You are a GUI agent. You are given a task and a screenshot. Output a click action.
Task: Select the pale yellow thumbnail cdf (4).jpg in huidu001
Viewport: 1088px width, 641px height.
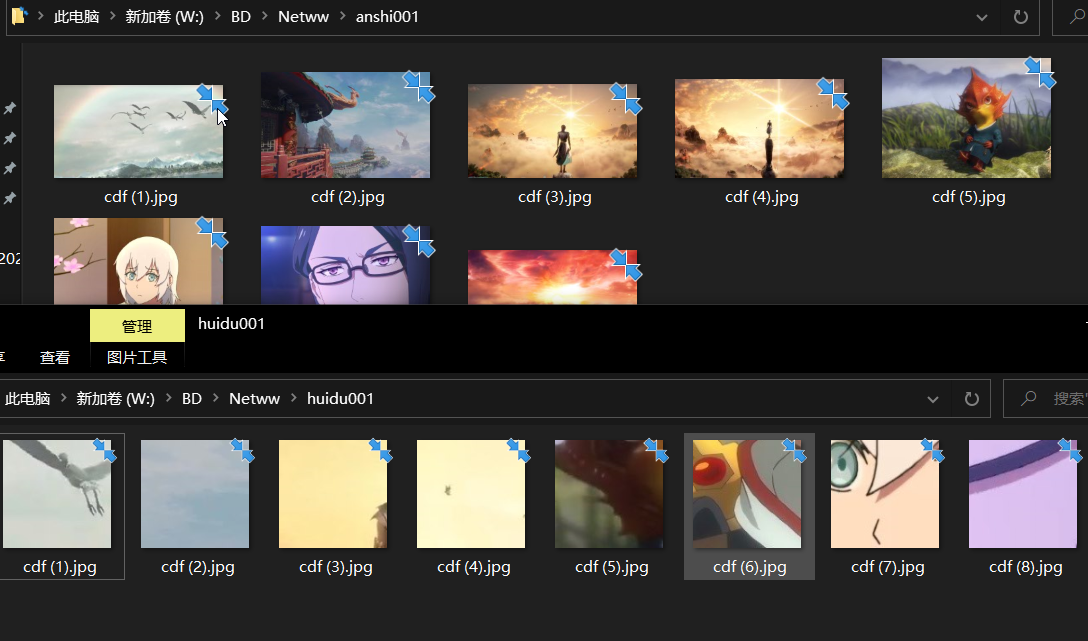coord(471,494)
